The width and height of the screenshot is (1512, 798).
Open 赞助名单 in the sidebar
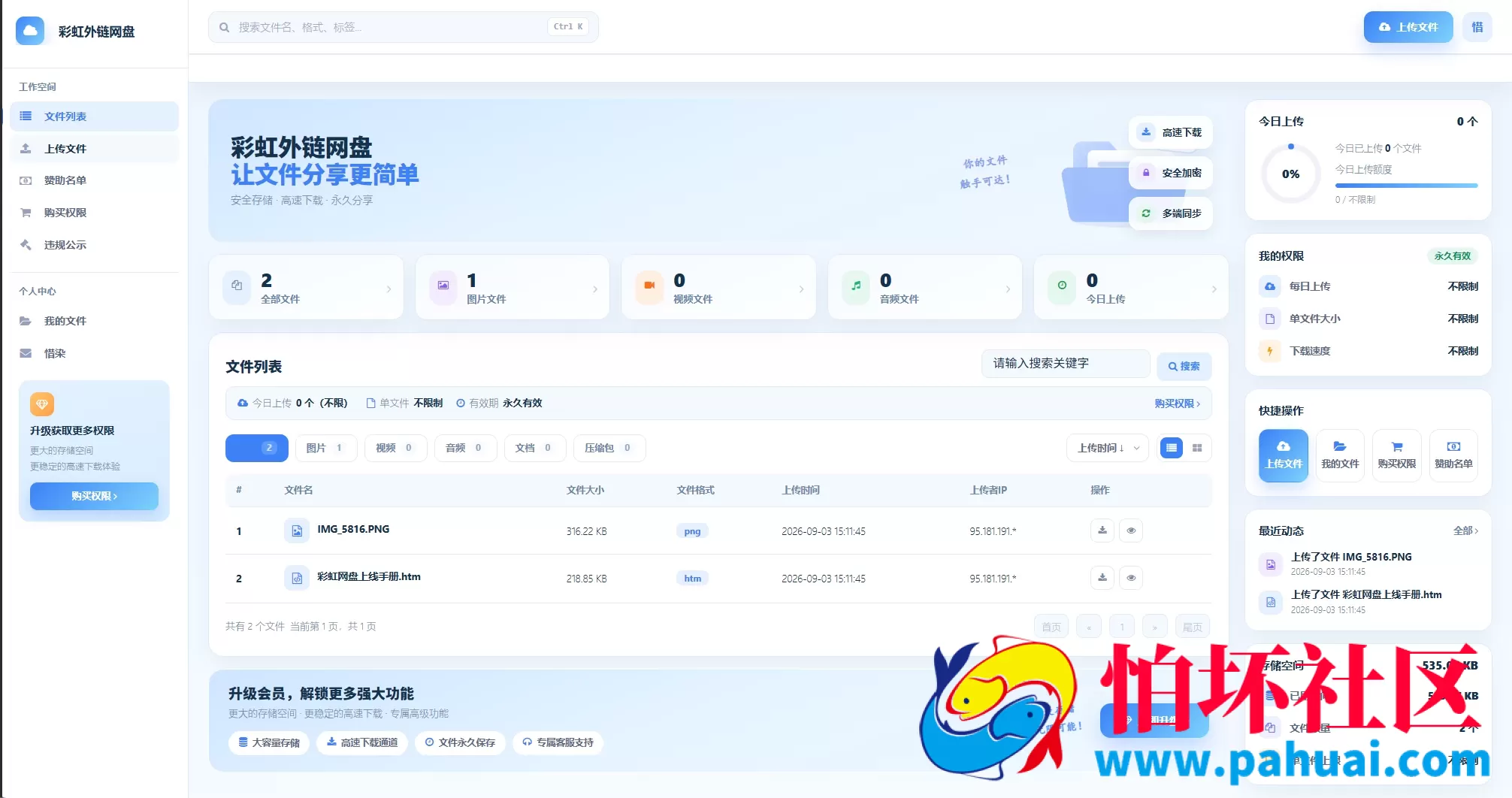point(95,180)
